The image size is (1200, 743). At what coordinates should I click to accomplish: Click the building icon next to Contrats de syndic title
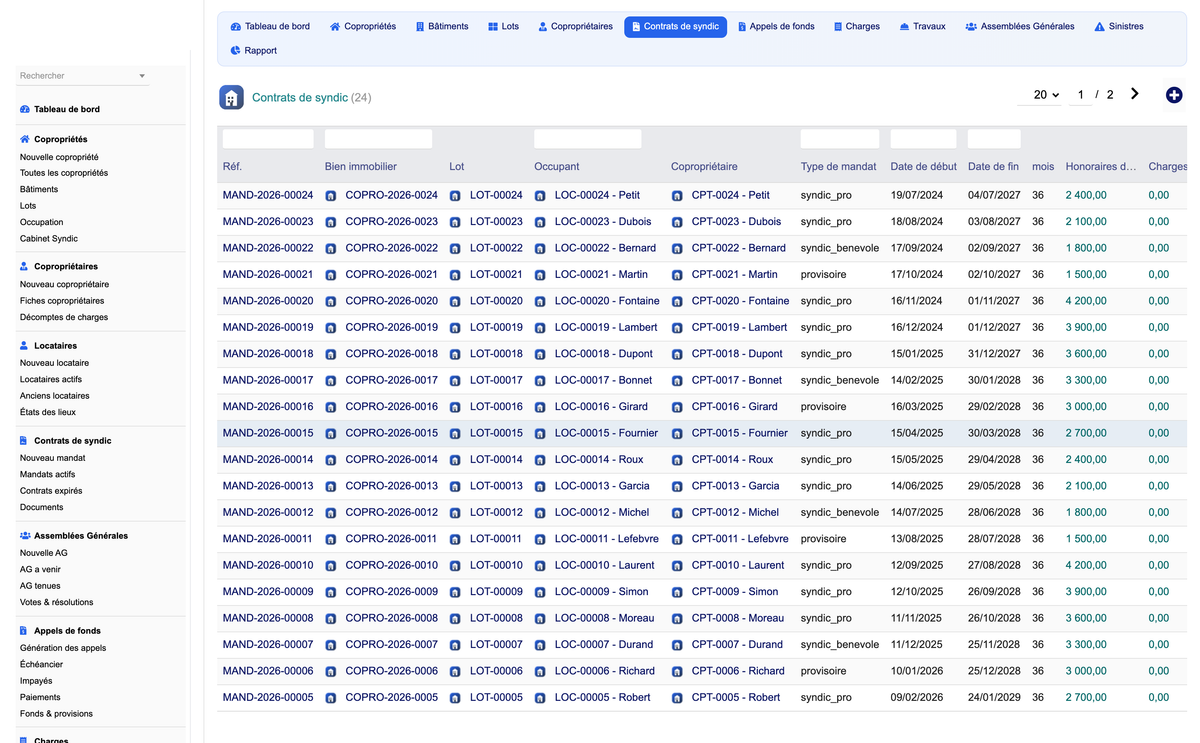pos(231,97)
